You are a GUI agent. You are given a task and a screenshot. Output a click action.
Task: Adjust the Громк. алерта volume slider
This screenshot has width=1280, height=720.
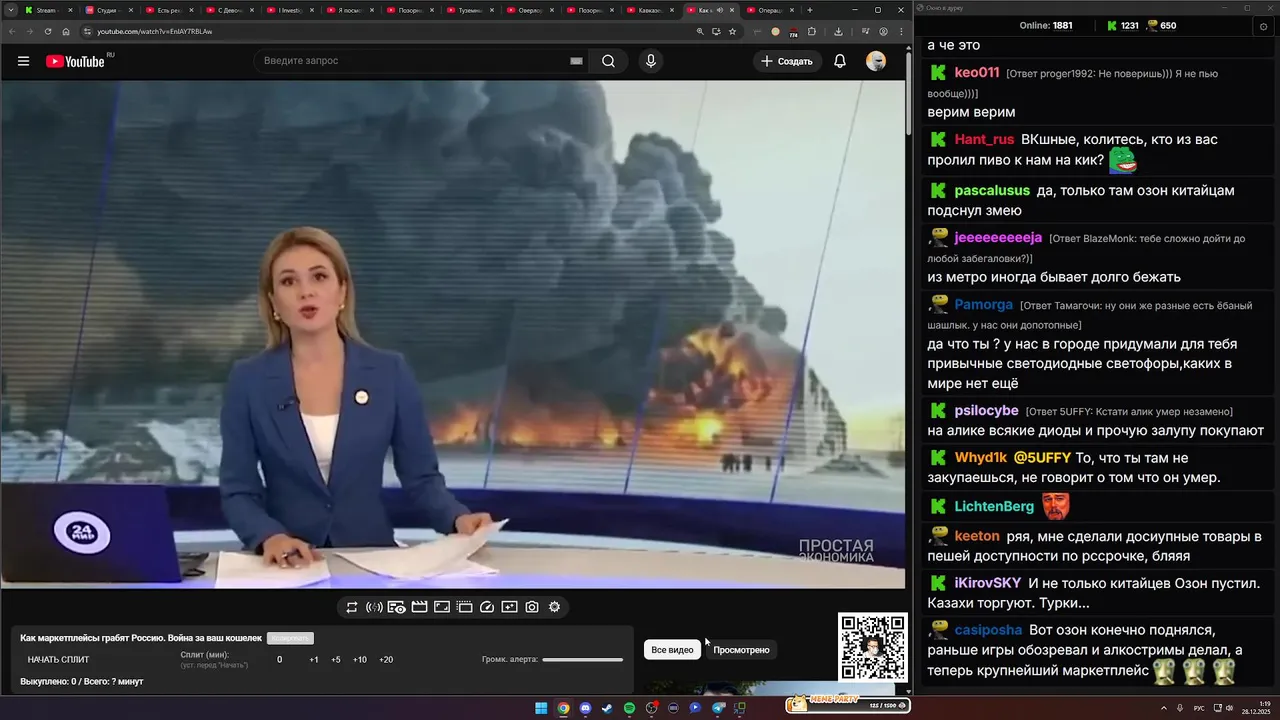pos(582,659)
